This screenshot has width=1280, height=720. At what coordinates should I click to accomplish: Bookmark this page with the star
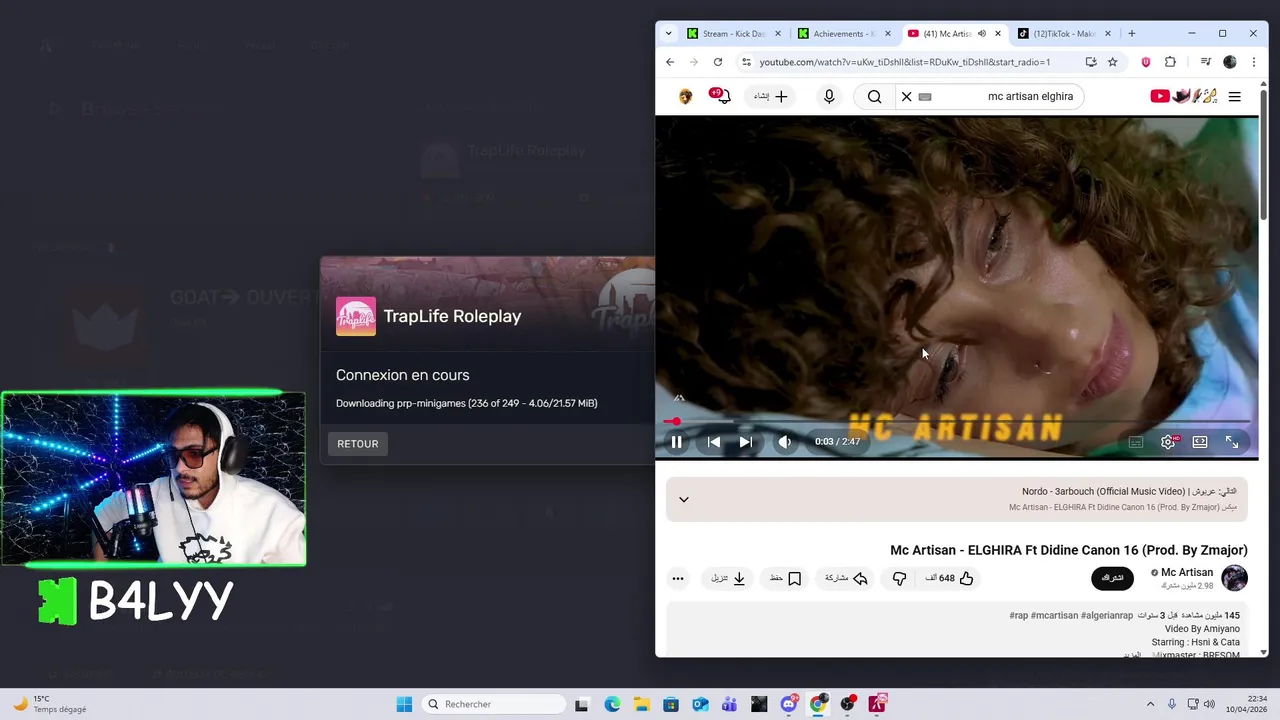1112,62
